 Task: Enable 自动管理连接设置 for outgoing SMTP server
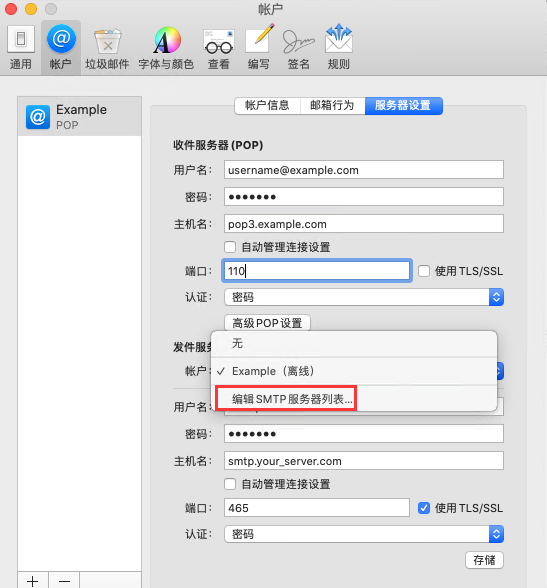click(x=230, y=484)
